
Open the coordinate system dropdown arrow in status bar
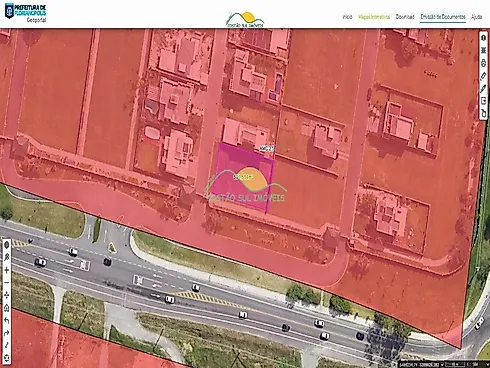tap(442, 365)
